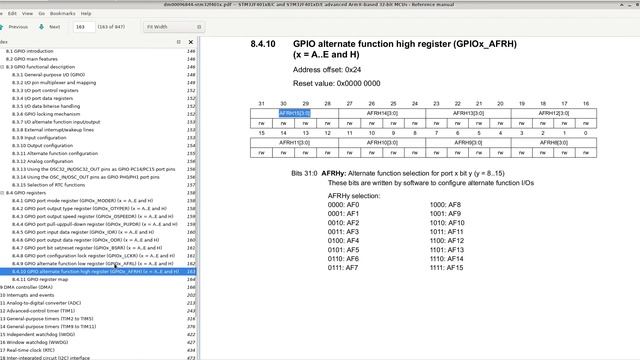Click the green down-arrow Next icon
640x360 pixels.
click(41, 27)
